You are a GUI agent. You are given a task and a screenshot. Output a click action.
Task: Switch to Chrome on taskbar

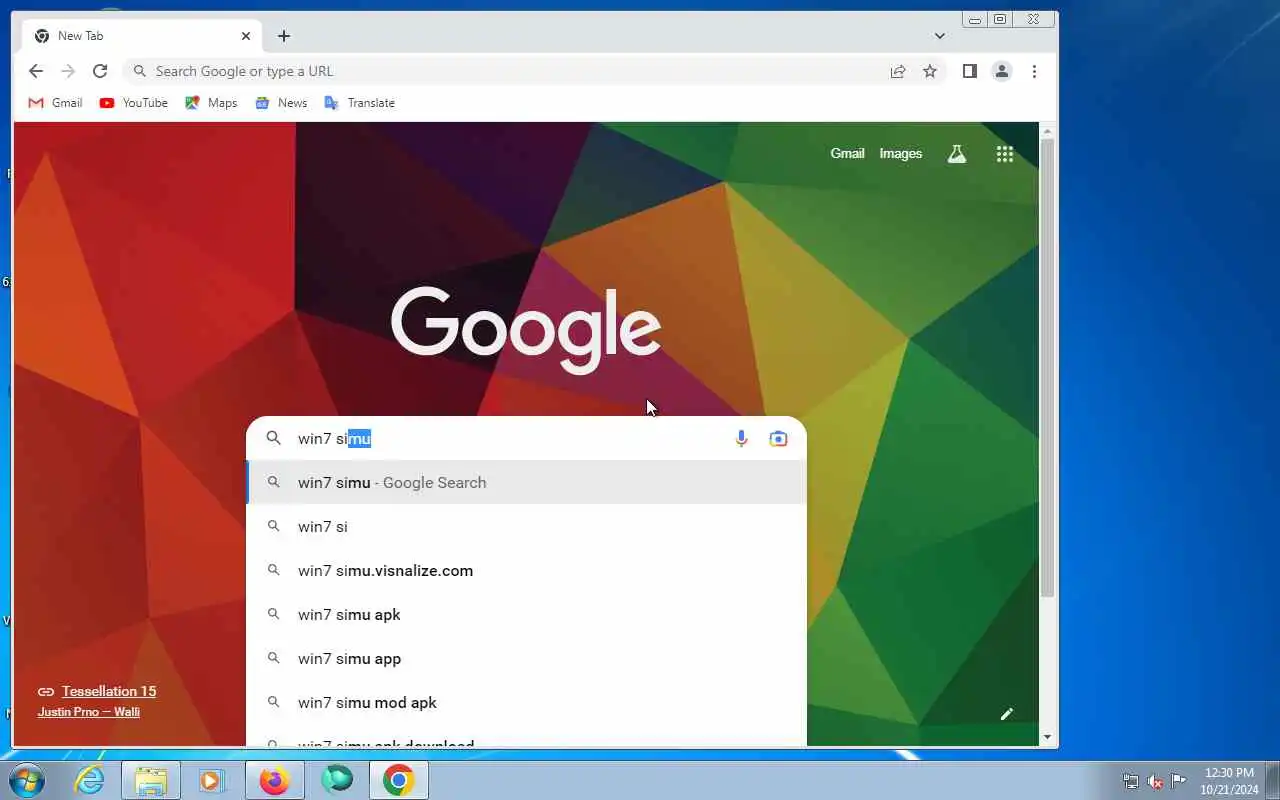(398, 780)
